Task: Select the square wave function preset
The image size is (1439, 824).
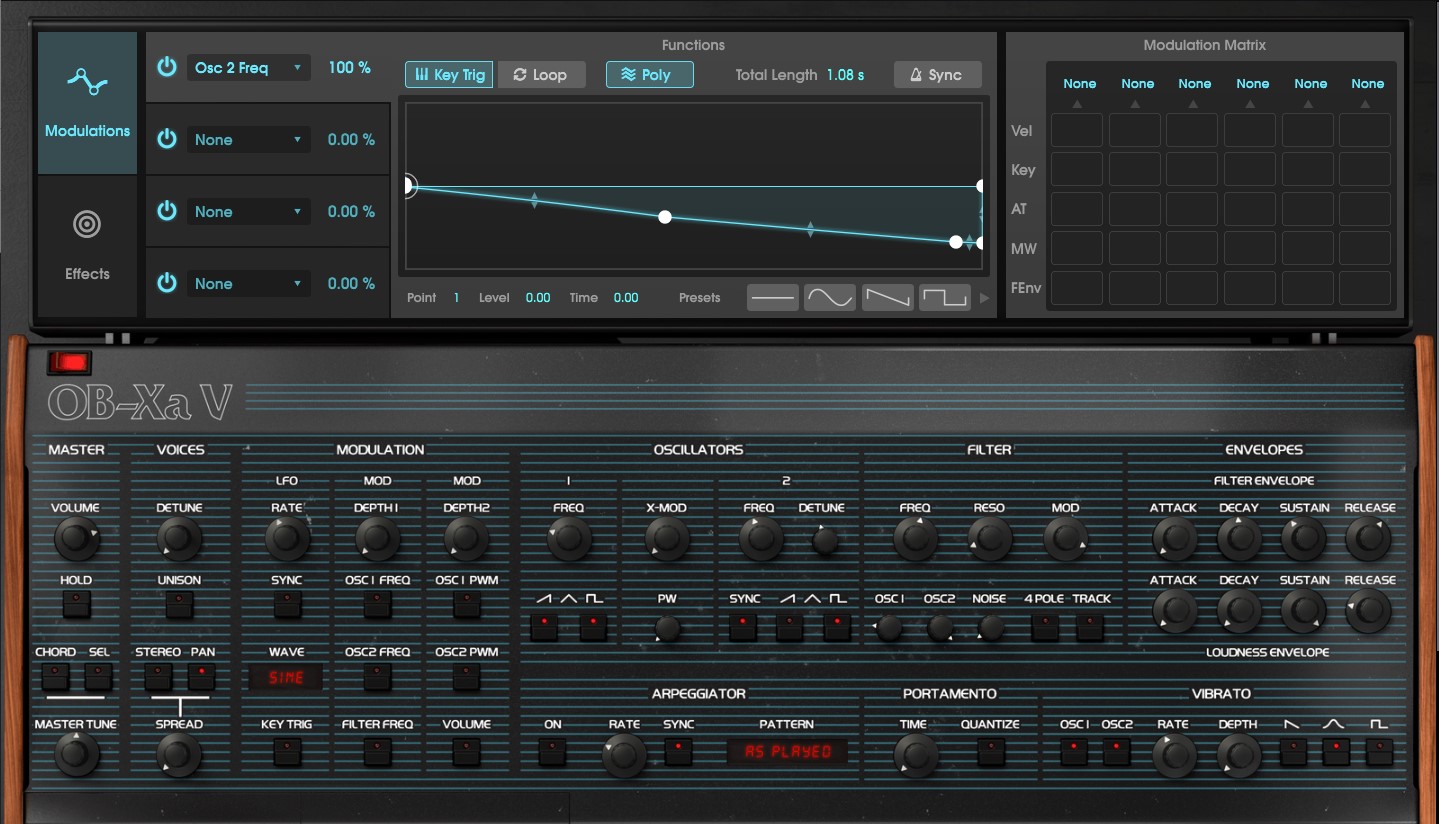Action: click(x=945, y=297)
